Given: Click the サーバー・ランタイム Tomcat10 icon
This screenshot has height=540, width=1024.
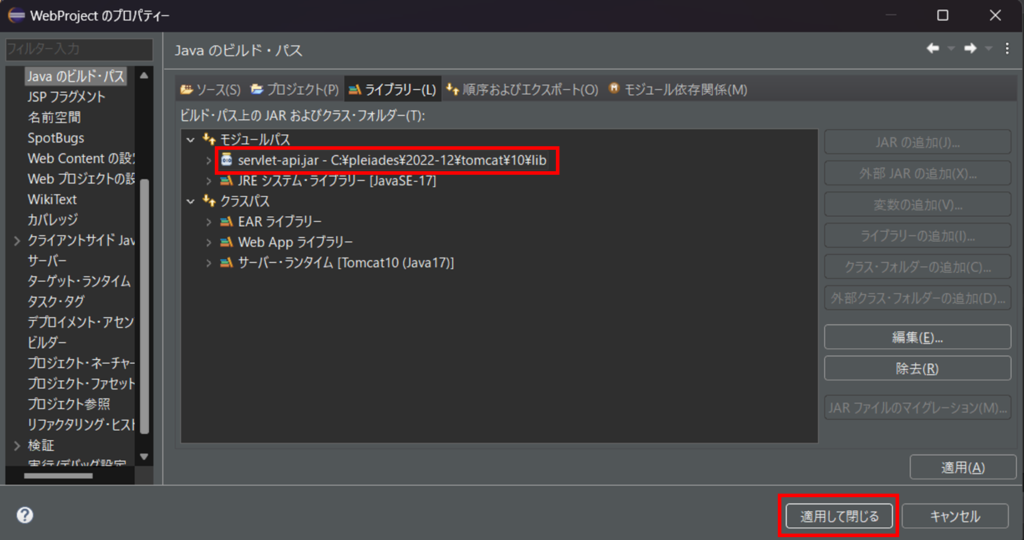Looking at the screenshot, I should point(226,262).
